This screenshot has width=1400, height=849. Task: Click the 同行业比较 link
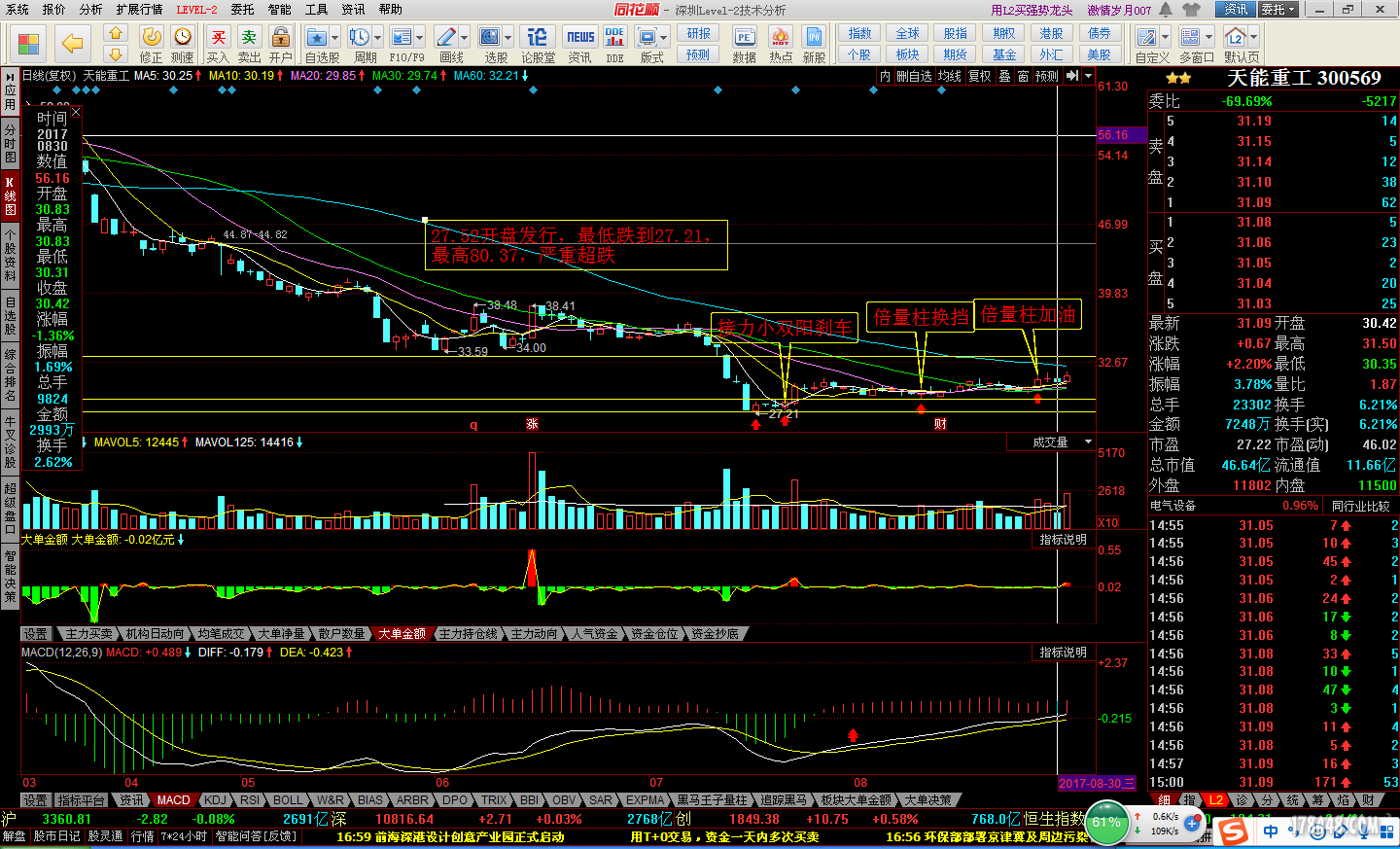[1360, 506]
